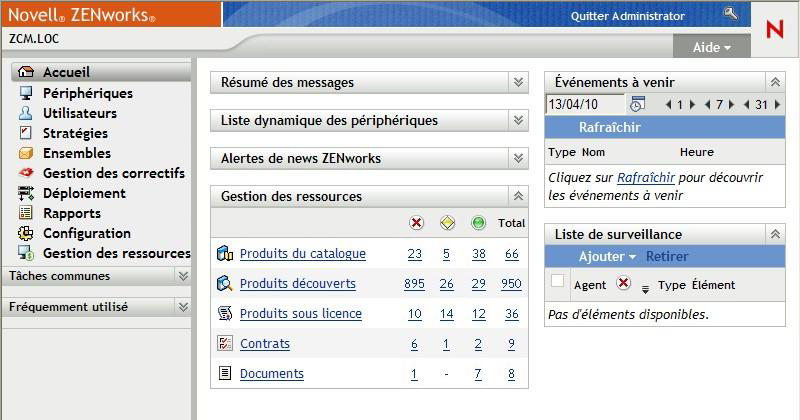Check the select-all checkbox in Liste de surveillance

[x=558, y=282]
